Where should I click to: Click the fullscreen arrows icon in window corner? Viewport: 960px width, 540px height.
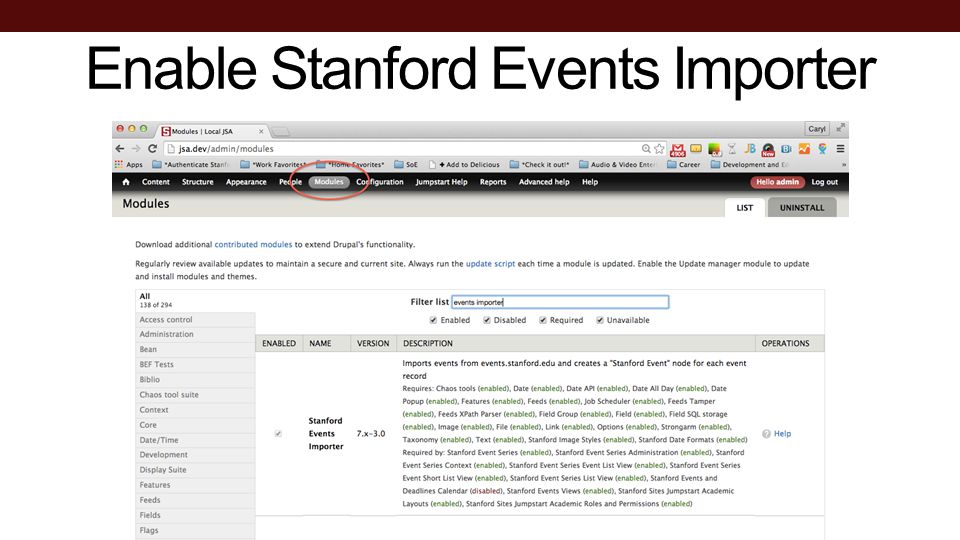[x=841, y=128]
